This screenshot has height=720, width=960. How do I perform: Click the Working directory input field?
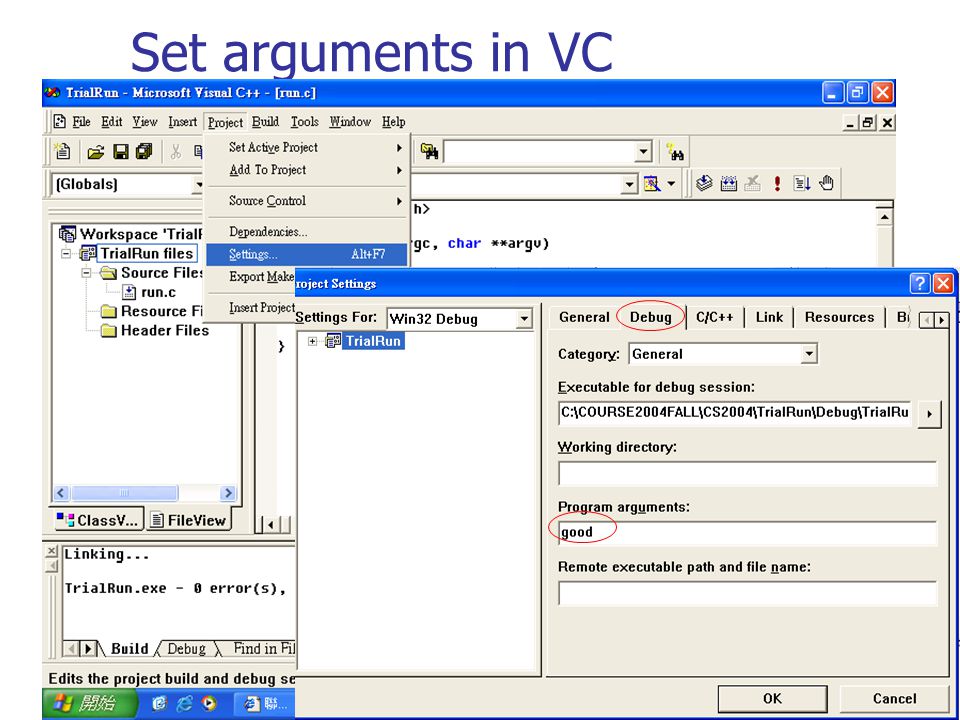pos(747,473)
